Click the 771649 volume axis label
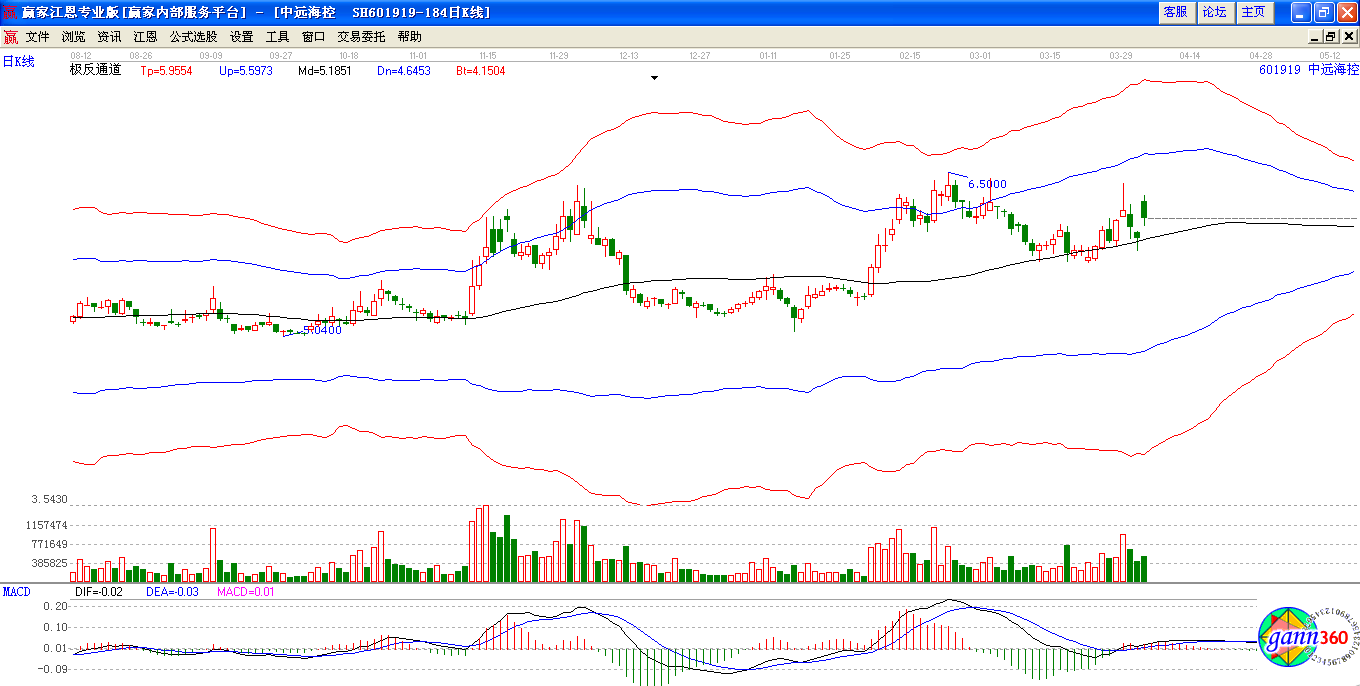 50,544
